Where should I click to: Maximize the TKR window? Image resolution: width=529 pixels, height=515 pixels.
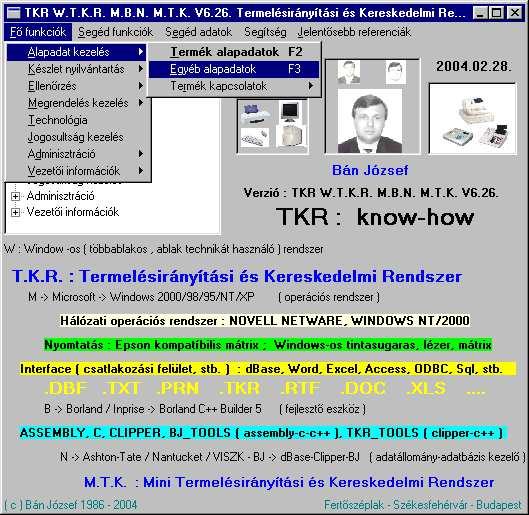coord(496,13)
